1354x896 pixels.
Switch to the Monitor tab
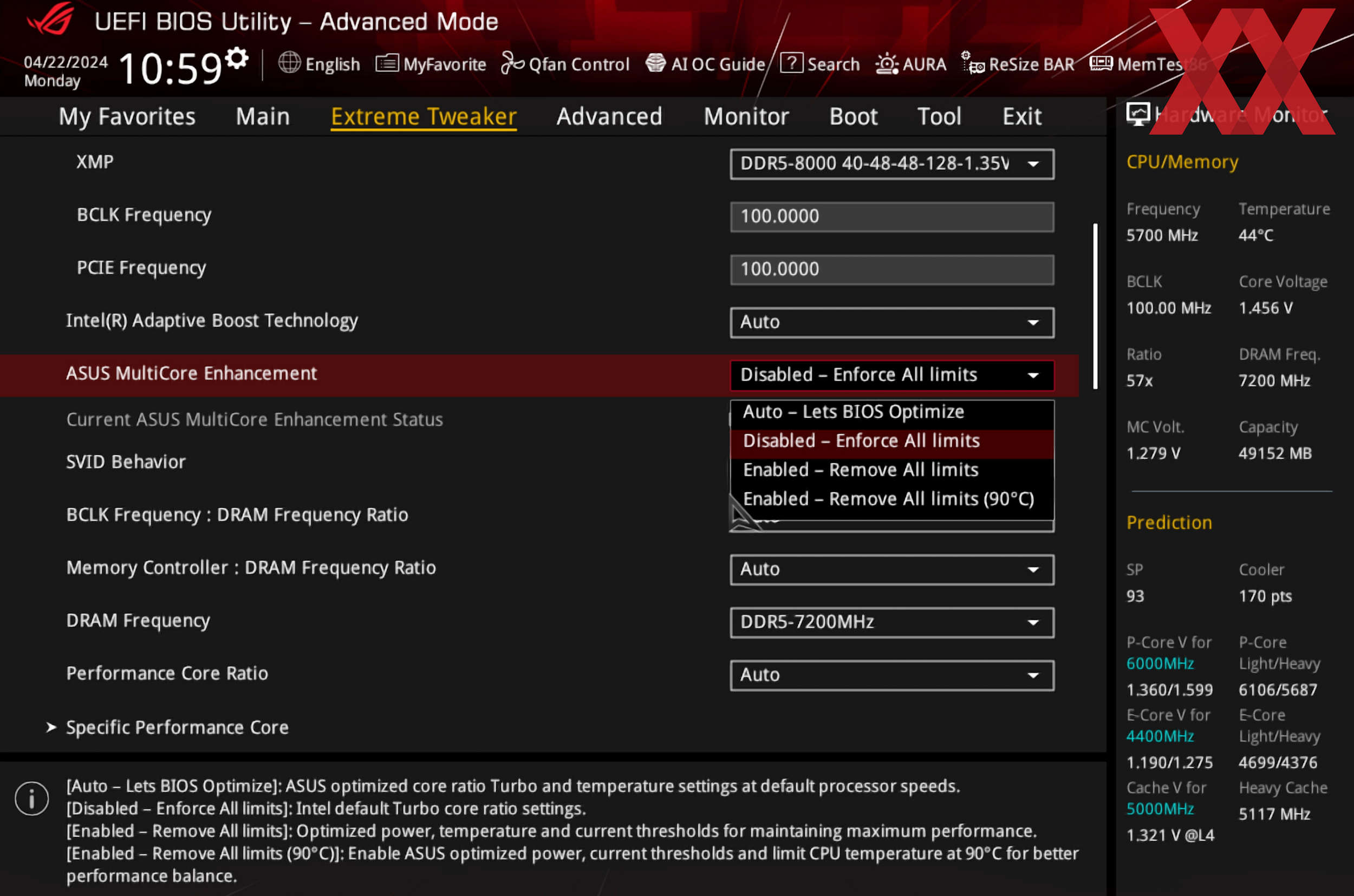tap(746, 117)
